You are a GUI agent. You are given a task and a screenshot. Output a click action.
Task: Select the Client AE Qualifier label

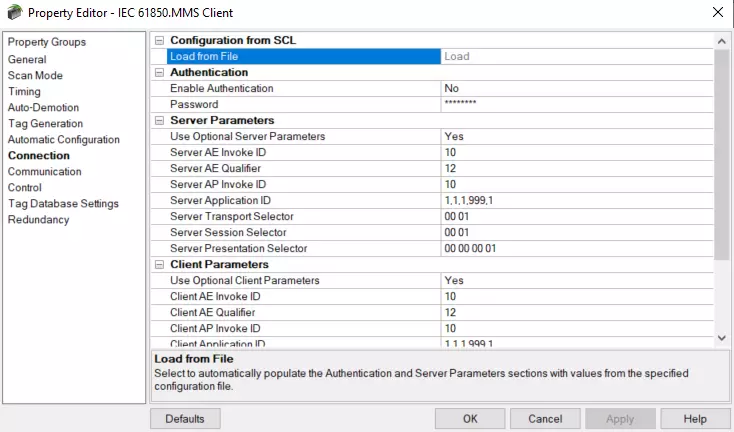(213, 313)
